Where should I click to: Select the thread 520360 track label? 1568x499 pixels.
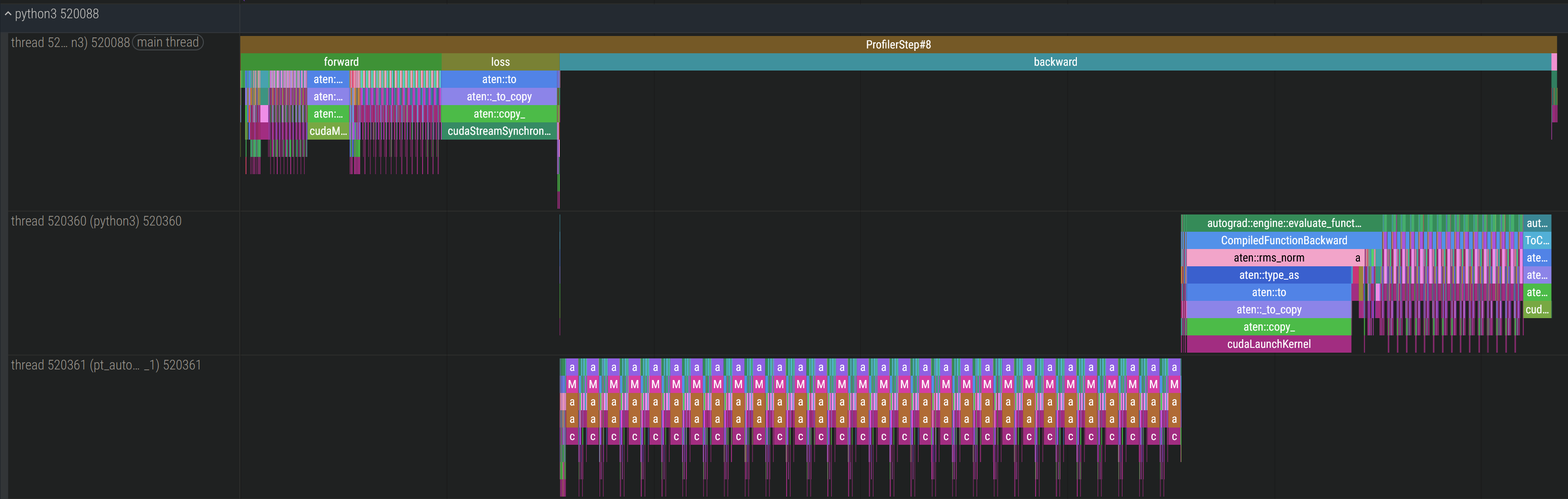click(96, 222)
